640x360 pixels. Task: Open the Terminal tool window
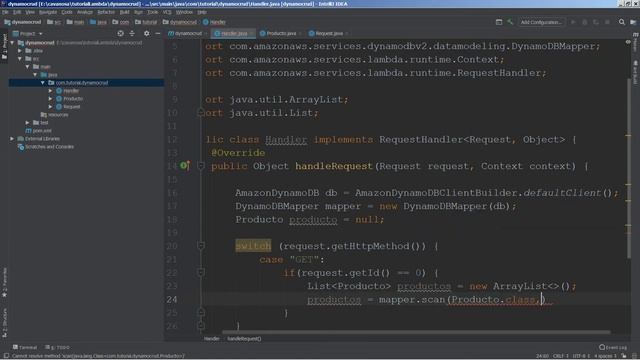[25, 347]
